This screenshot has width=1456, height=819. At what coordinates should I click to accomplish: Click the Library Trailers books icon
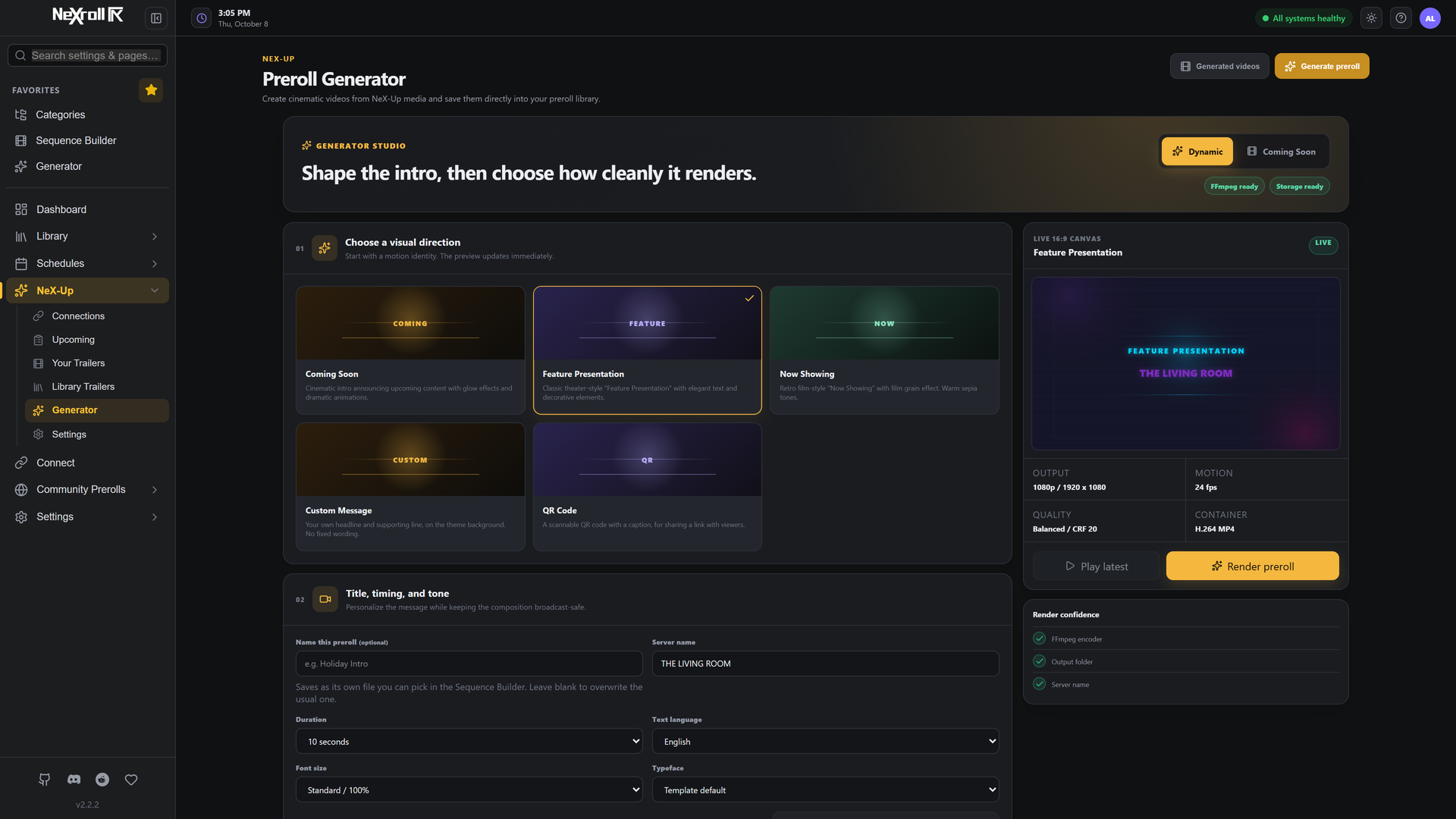pos(39,387)
